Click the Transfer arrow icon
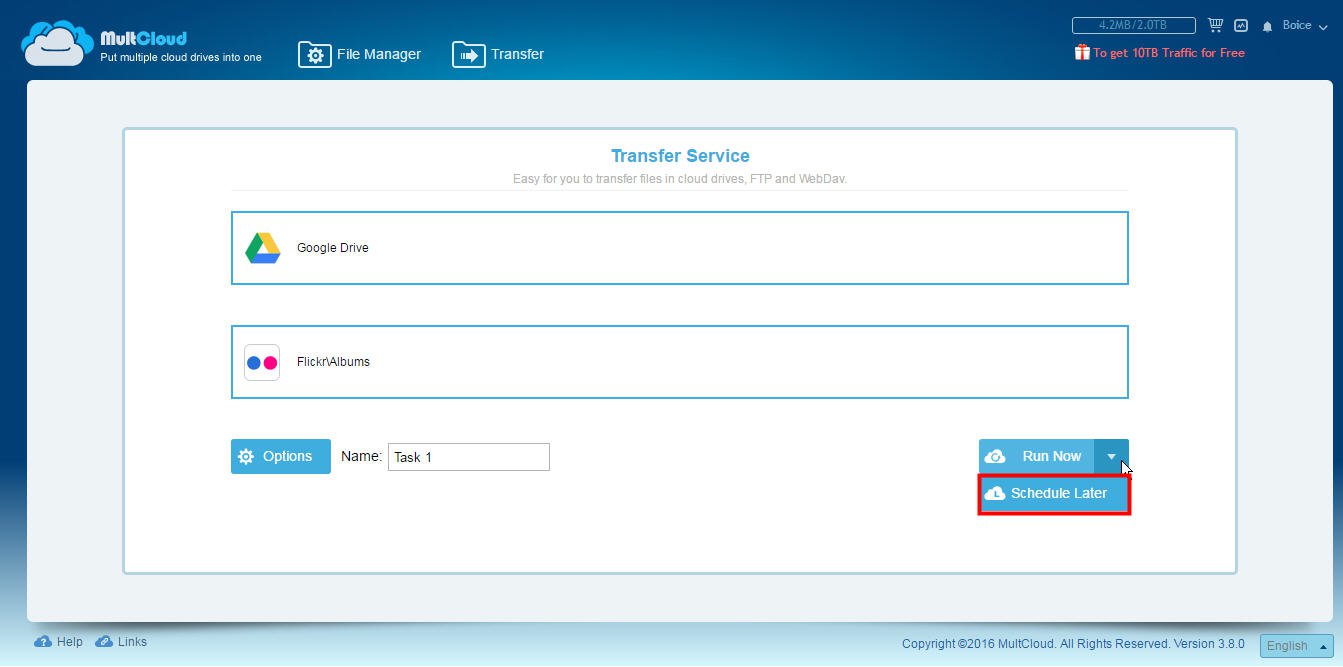Image resolution: width=1343 pixels, height=667 pixels. (469, 55)
